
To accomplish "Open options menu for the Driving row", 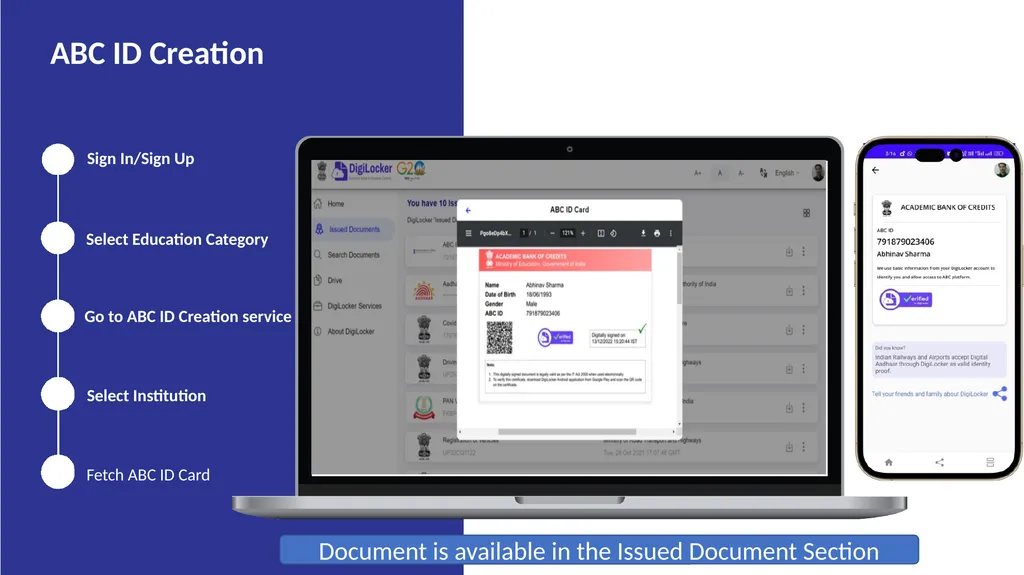I will pyautogui.click(x=804, y=369).
